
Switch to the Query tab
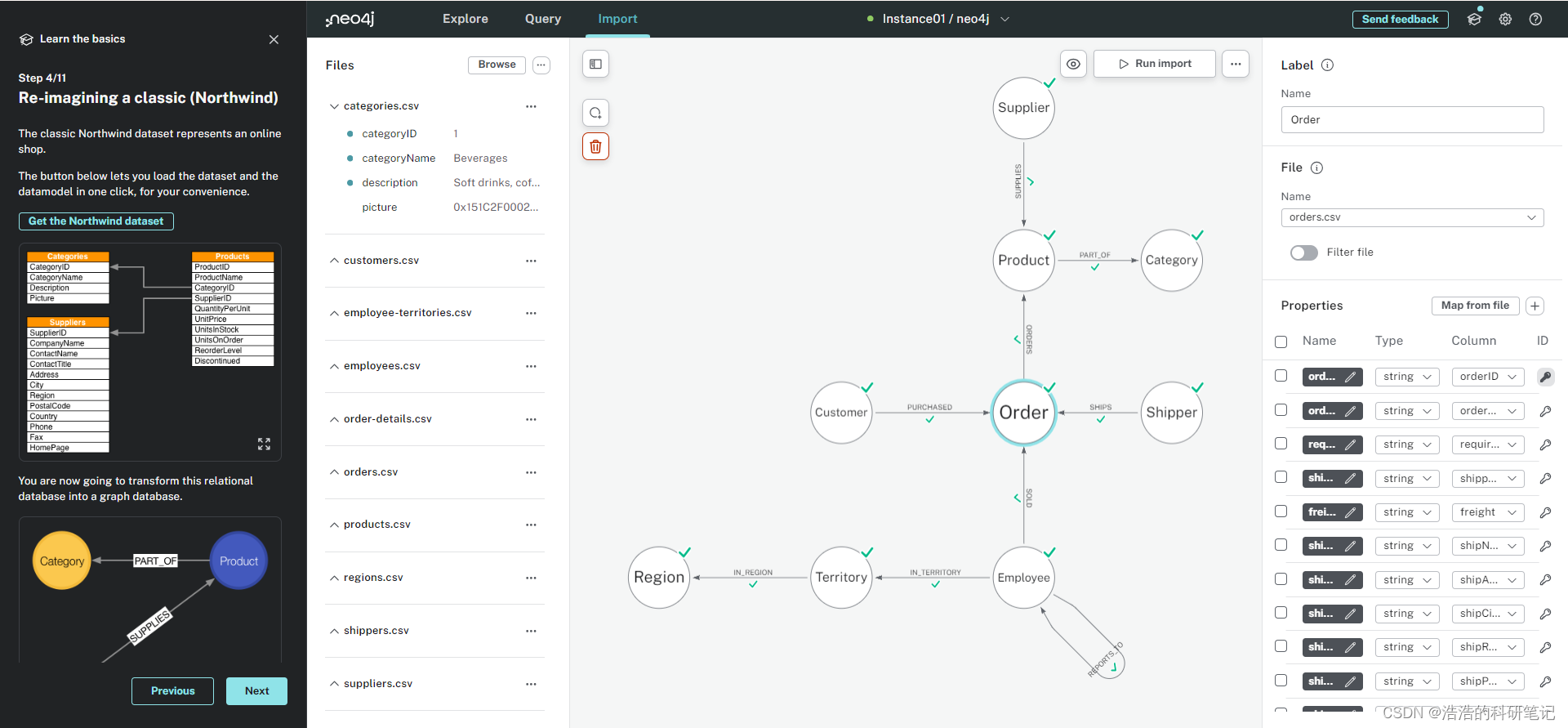(543, 19)
